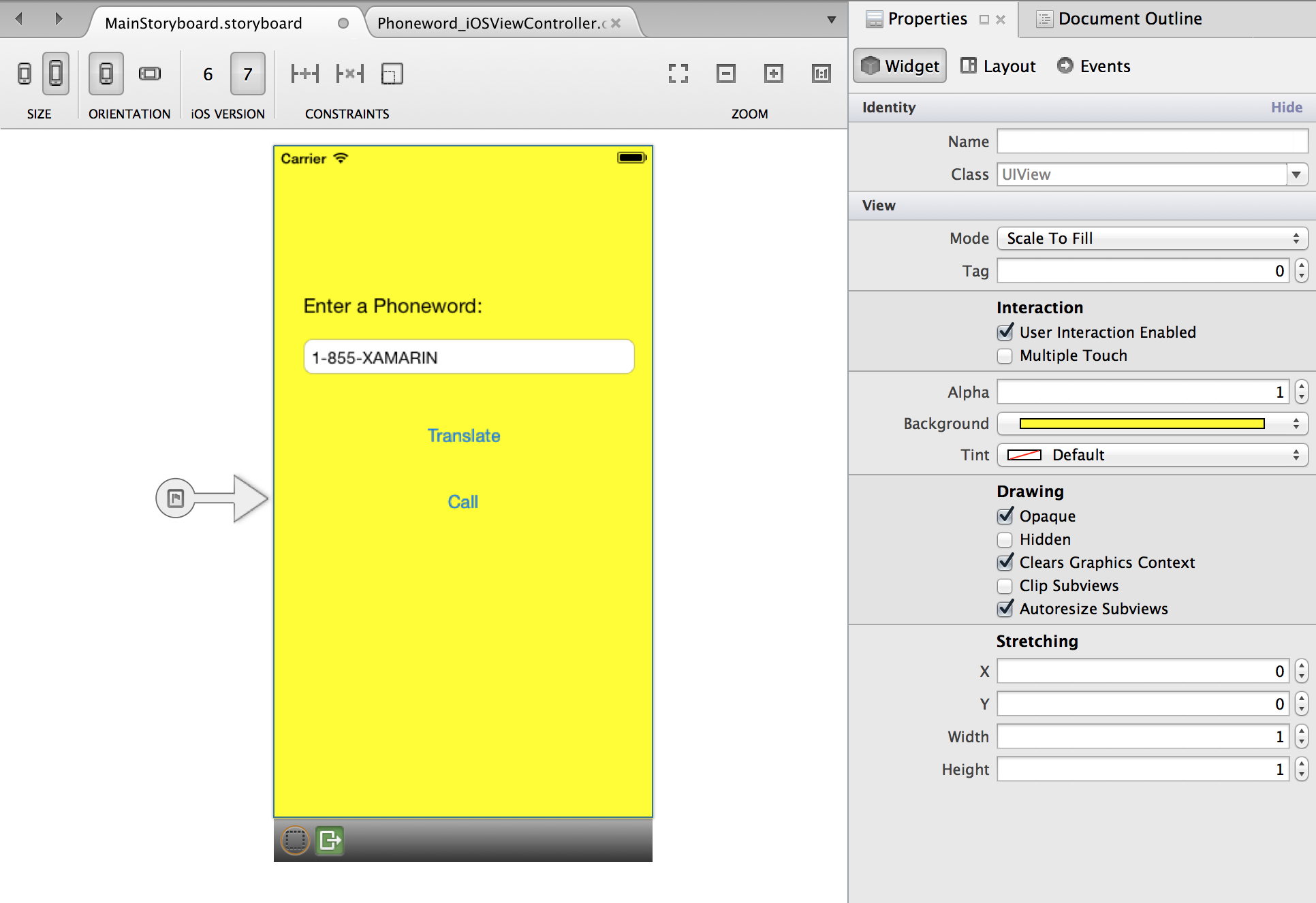Open the Document Outline tab
Image resolution: width=1316 pixels, height=903 pixels.
point(1120,19)
